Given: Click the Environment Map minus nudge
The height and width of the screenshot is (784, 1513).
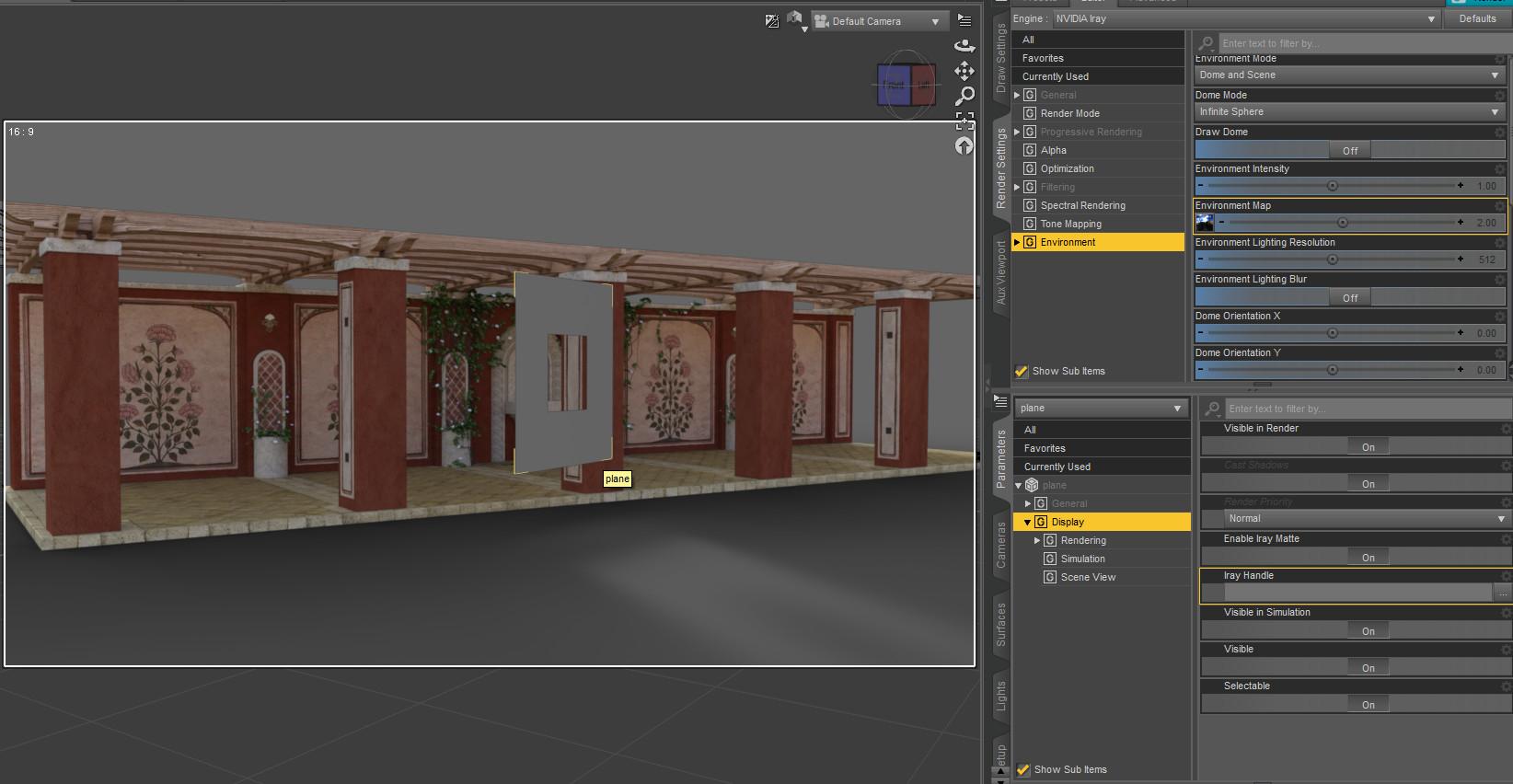Looking at the screenshot, I should coord(1221,223).
